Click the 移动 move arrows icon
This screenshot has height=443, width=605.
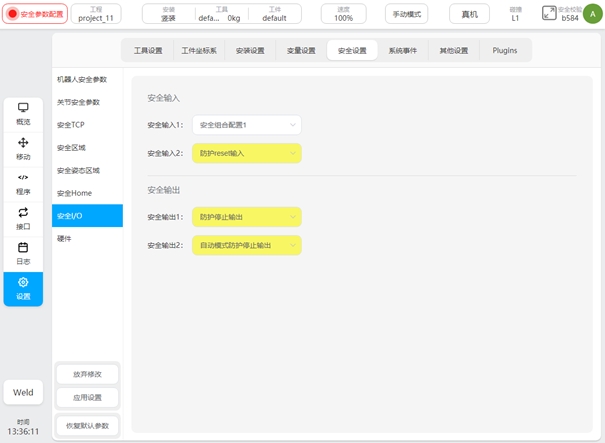point(23,143)
